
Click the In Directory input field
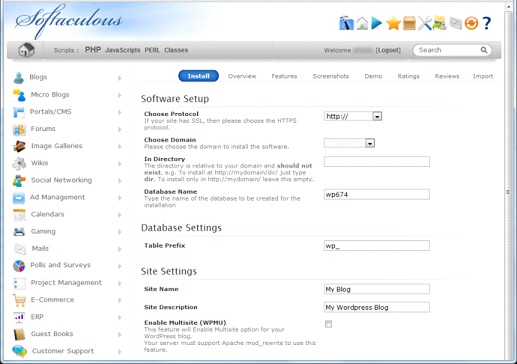pos(377,162)
